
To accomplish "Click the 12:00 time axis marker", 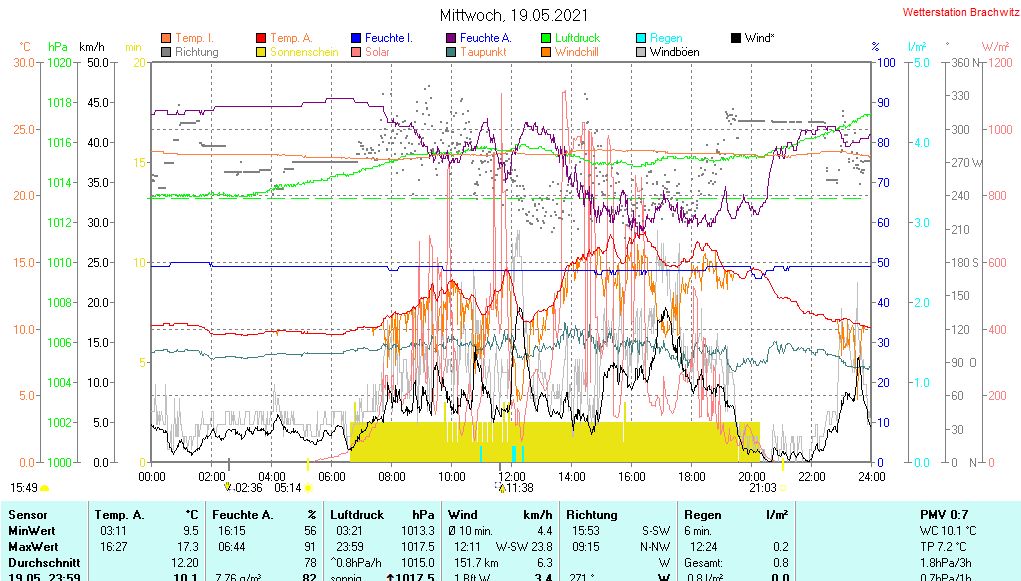I will pos(511,476).
